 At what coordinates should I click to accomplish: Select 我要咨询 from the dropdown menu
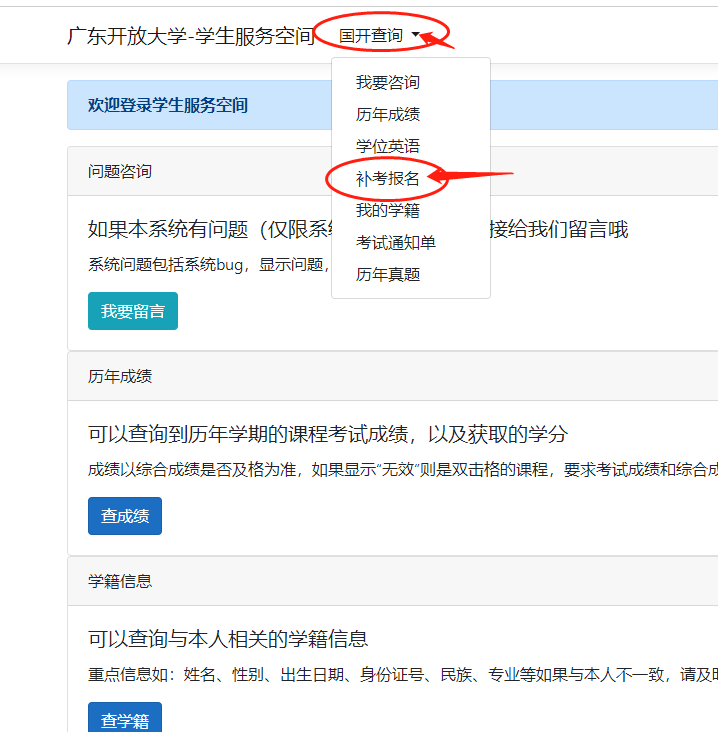(387, 83)
